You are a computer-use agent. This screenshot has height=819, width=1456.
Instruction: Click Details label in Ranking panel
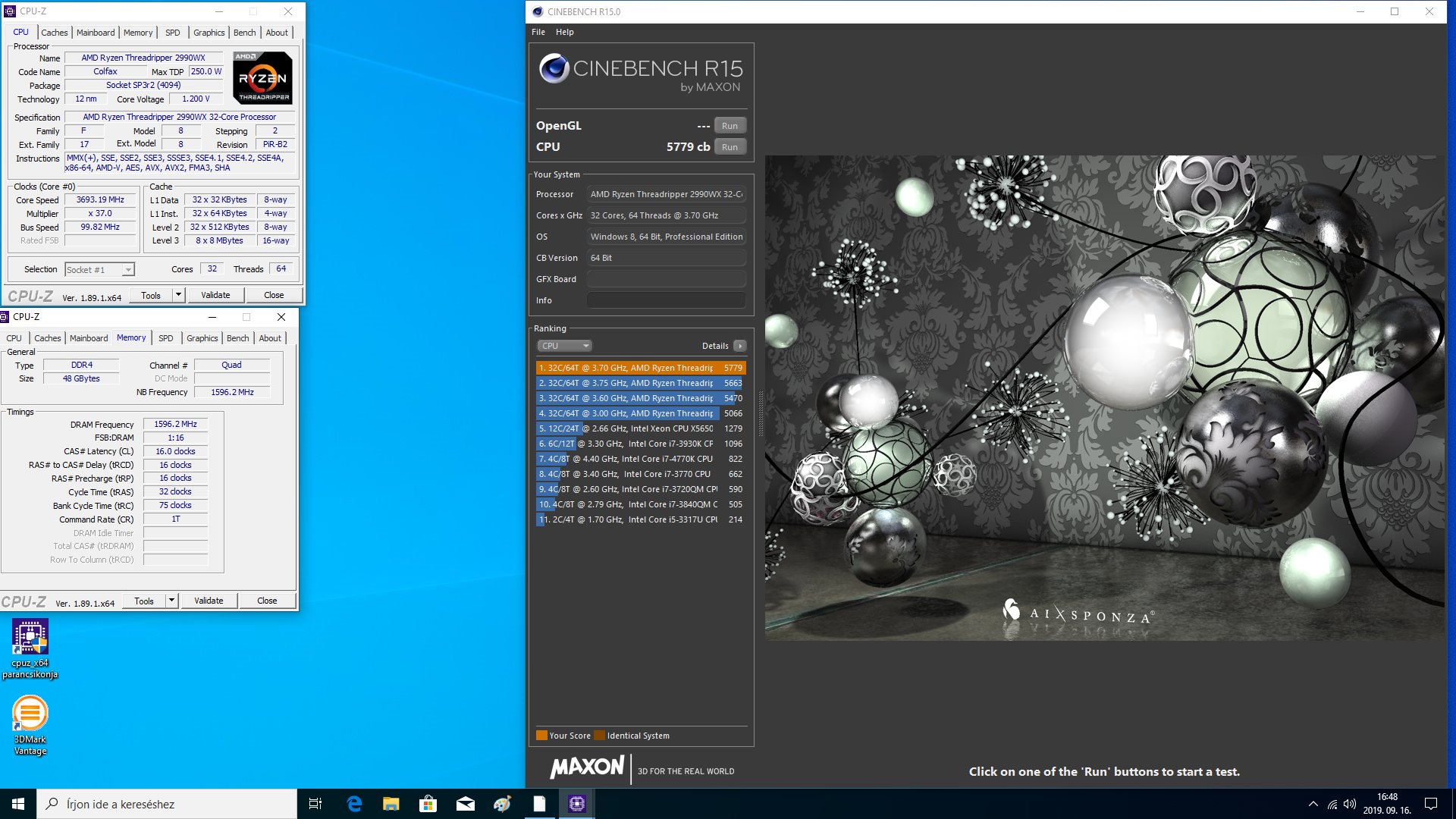point(715,346)
